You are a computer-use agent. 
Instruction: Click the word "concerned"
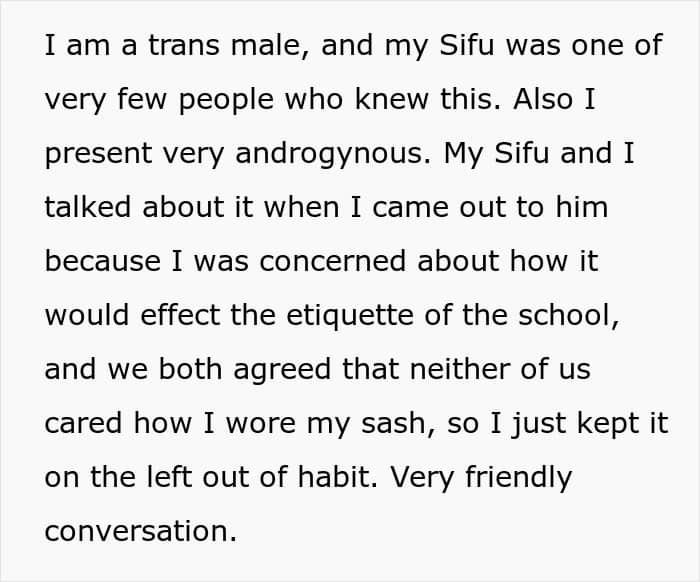coord(333,261)
